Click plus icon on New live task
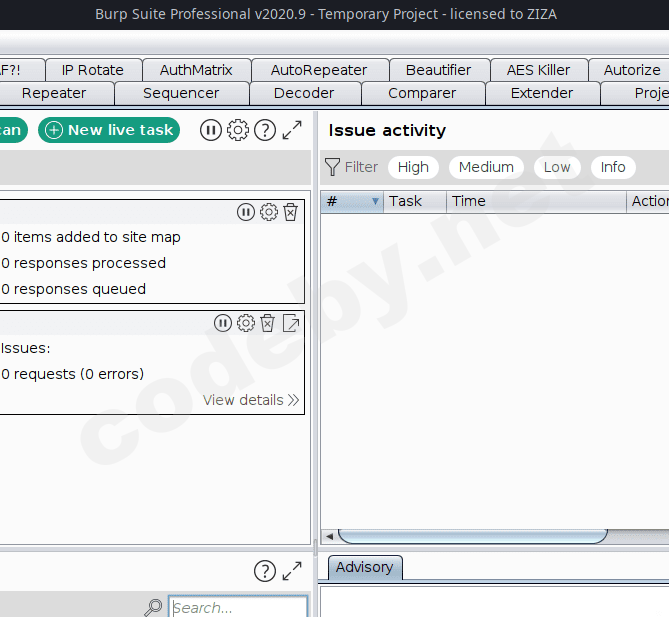 [54, 130]
